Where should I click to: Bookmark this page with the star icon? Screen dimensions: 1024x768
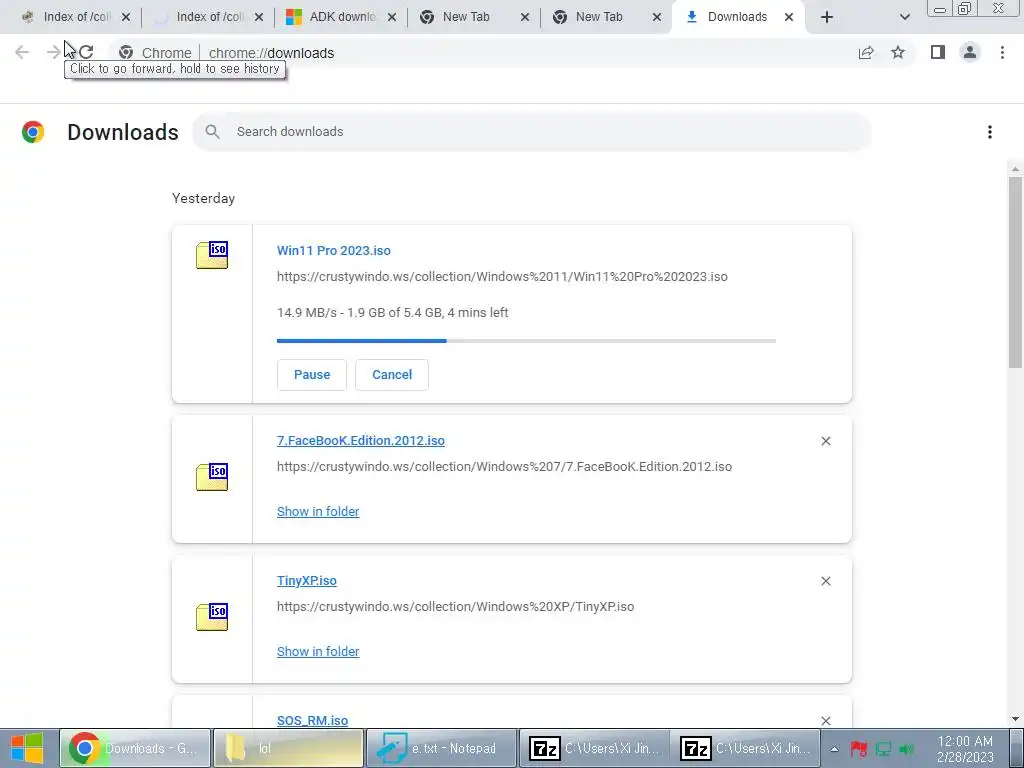[898, 53]
